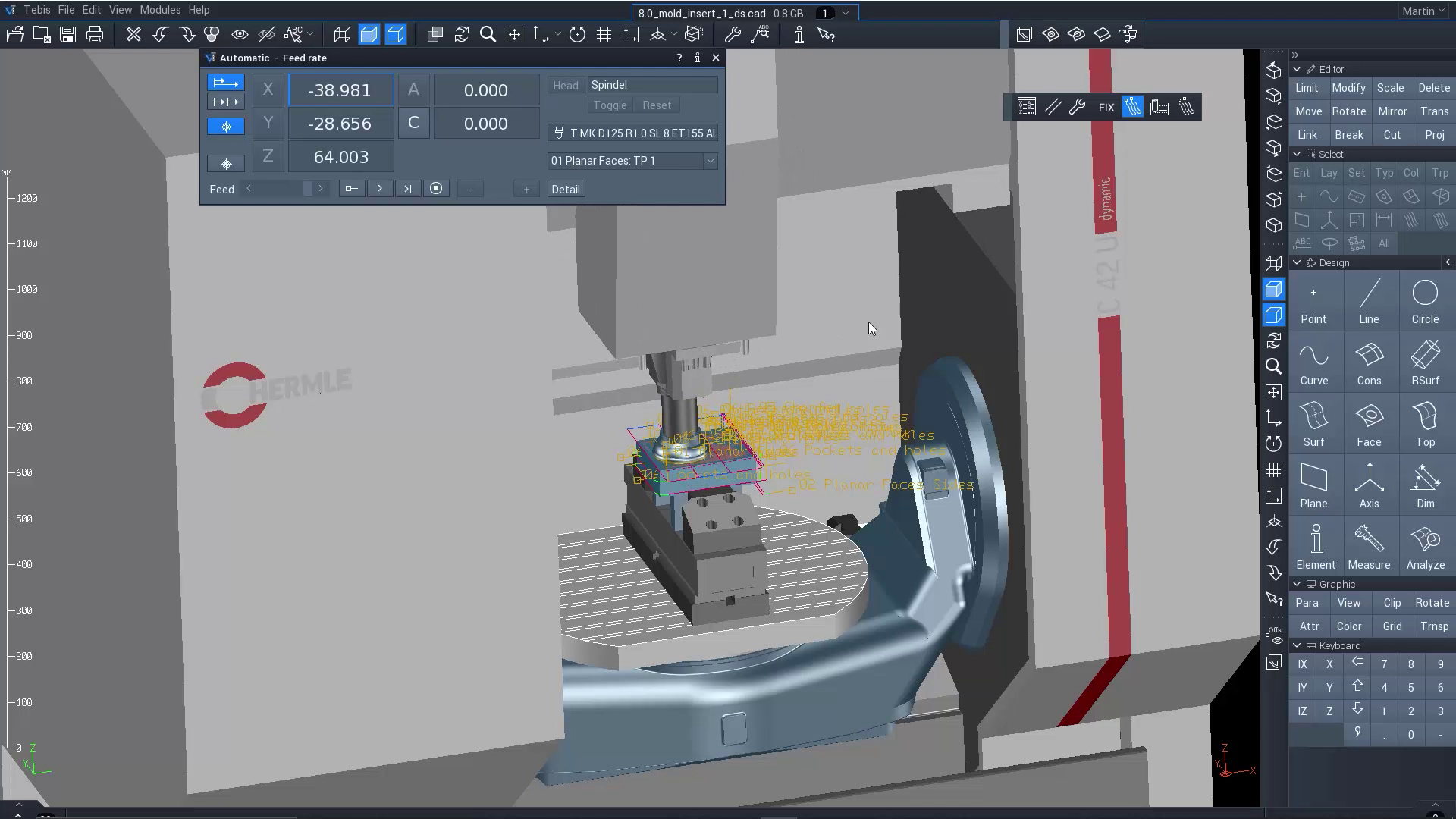
Task: Collapse the Editor panel section
Action: coord(1297,69)
